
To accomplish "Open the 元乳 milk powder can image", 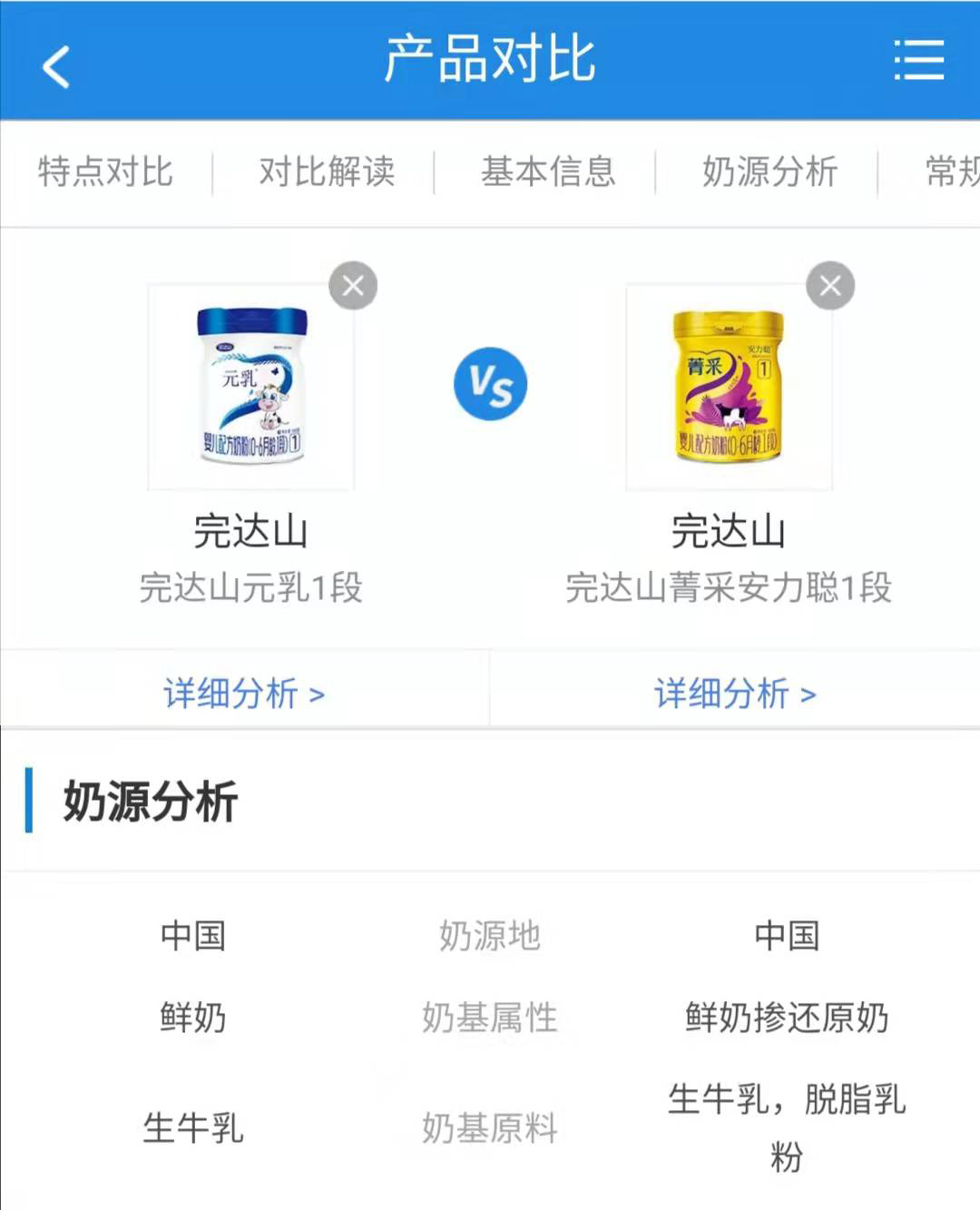I will coord(251,388).
